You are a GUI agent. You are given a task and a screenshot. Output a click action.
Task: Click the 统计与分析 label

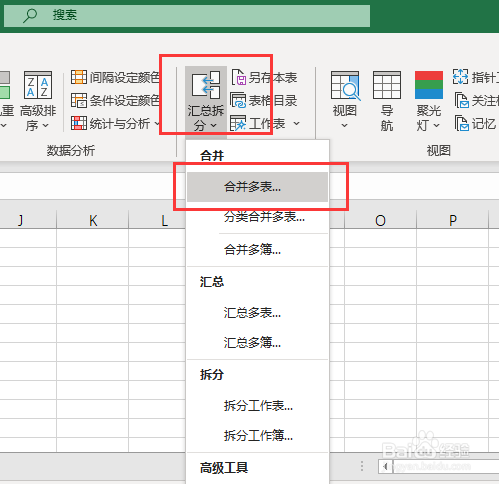tap(120, 124)
